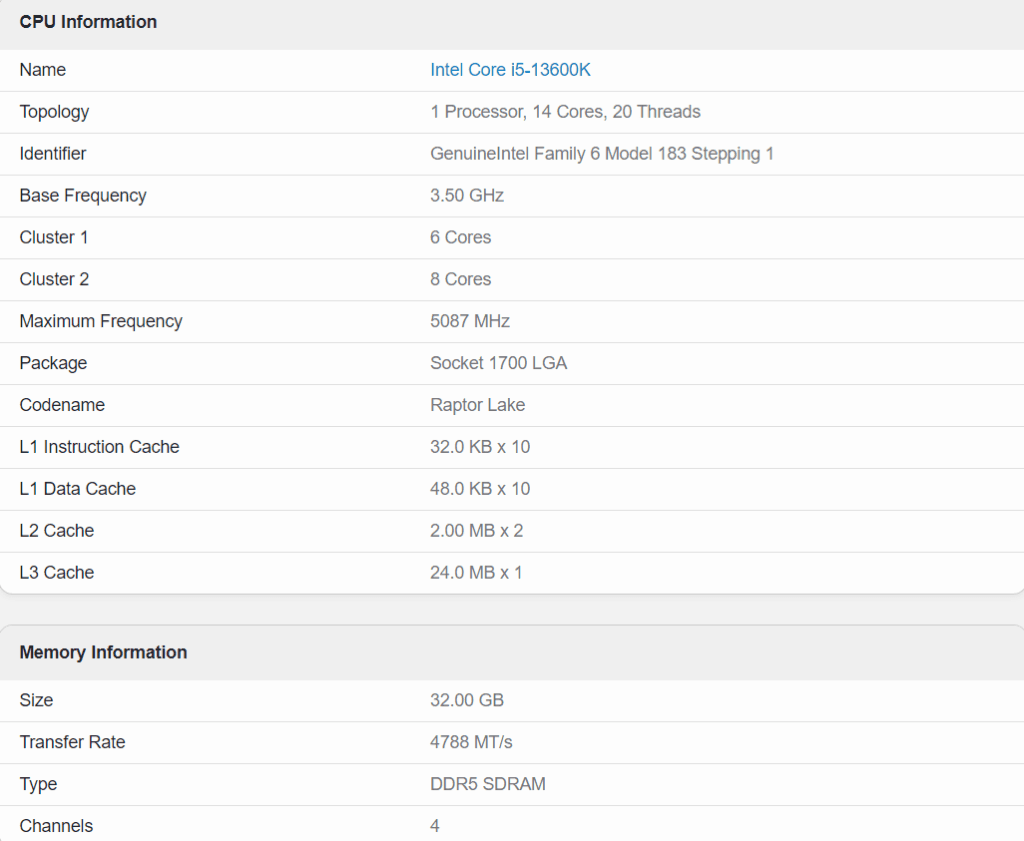1024x841 pixels.
Task: Click the memory Channels row label
Action: click(x=56, y=827)
